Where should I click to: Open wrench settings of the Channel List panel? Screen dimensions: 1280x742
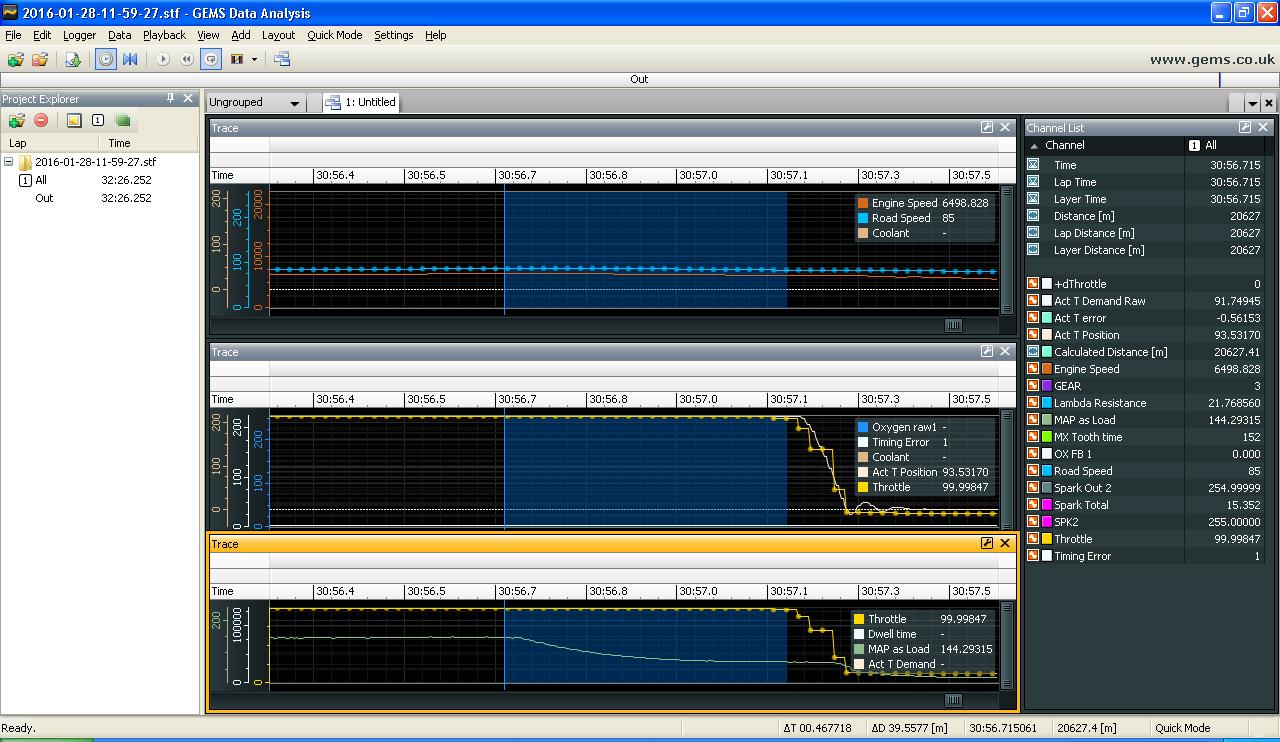[x=1245, y=128]
